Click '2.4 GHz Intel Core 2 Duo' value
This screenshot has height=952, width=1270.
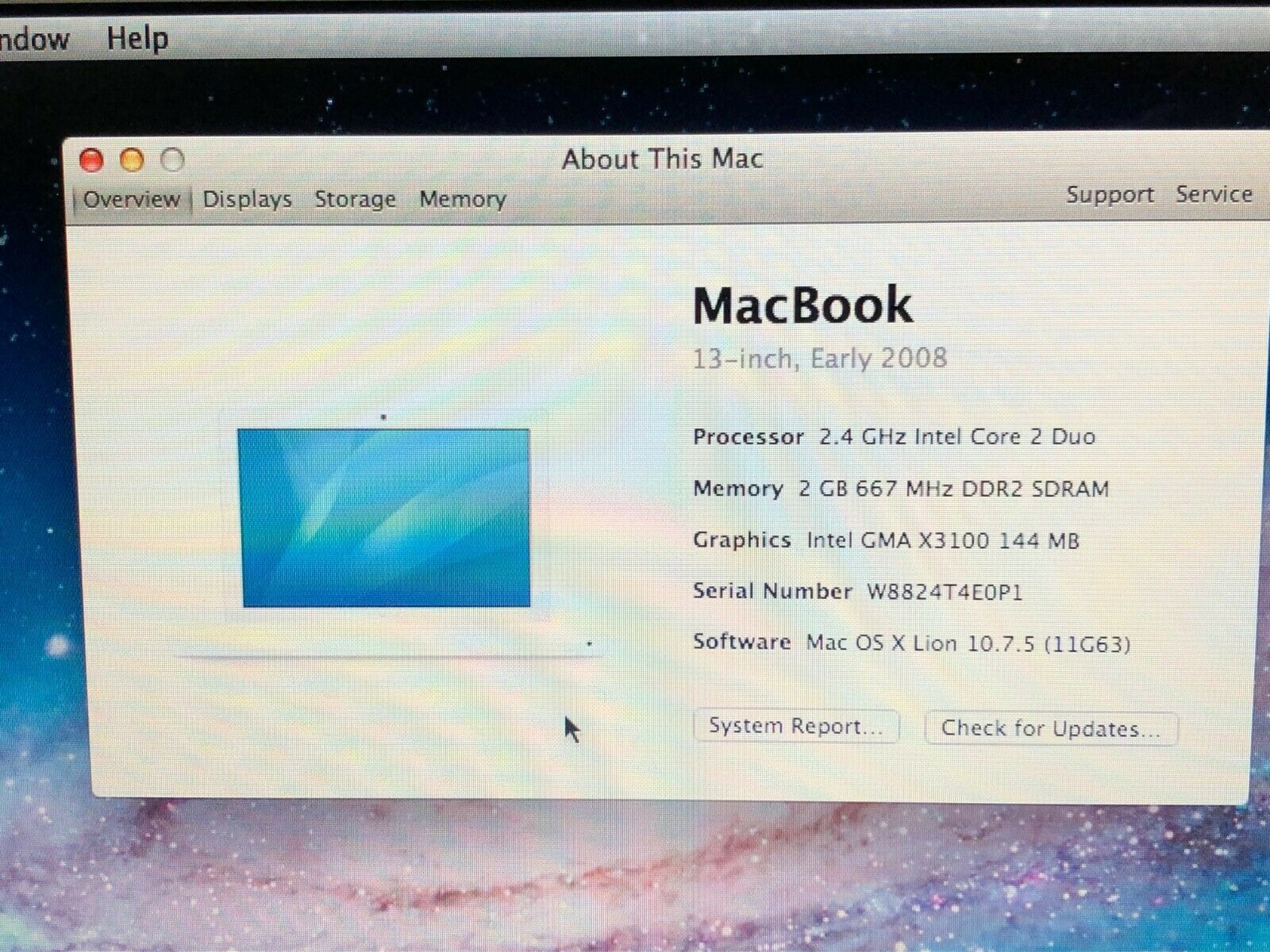[x=957, y=436]
